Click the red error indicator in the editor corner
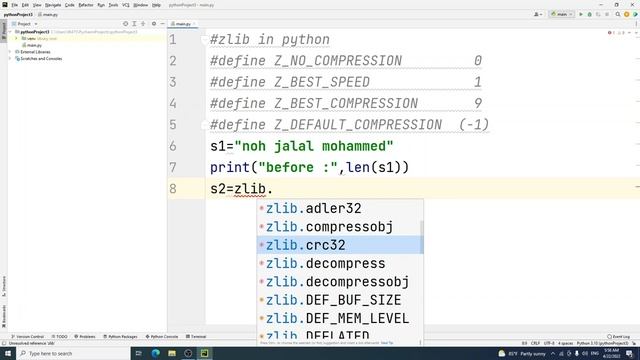Image resolution: width=640 pixels, height=360 pixels. pos(610,33)
